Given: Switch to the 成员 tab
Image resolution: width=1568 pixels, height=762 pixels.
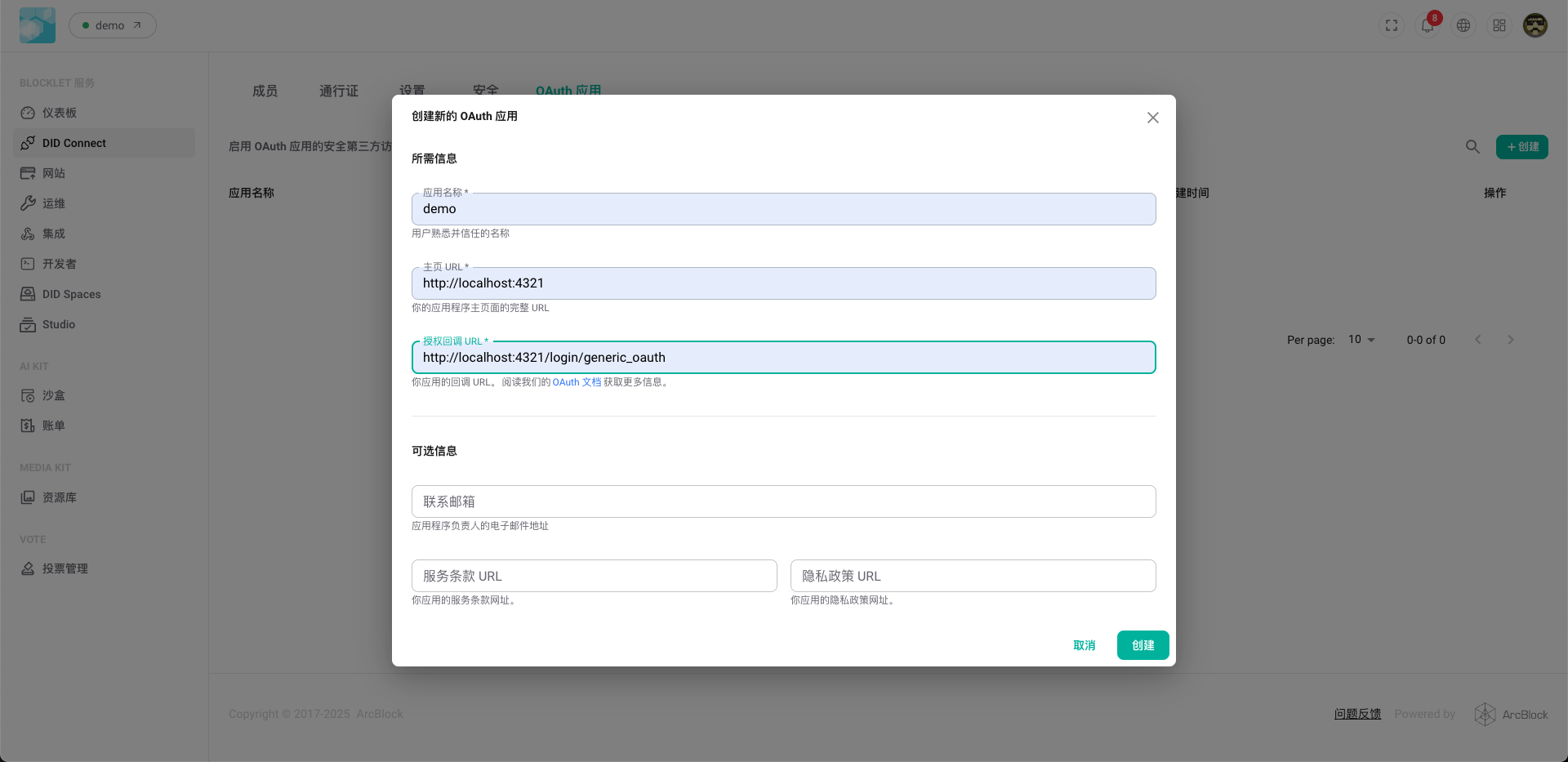Looking at the screenshot, I should pos(265,91).
